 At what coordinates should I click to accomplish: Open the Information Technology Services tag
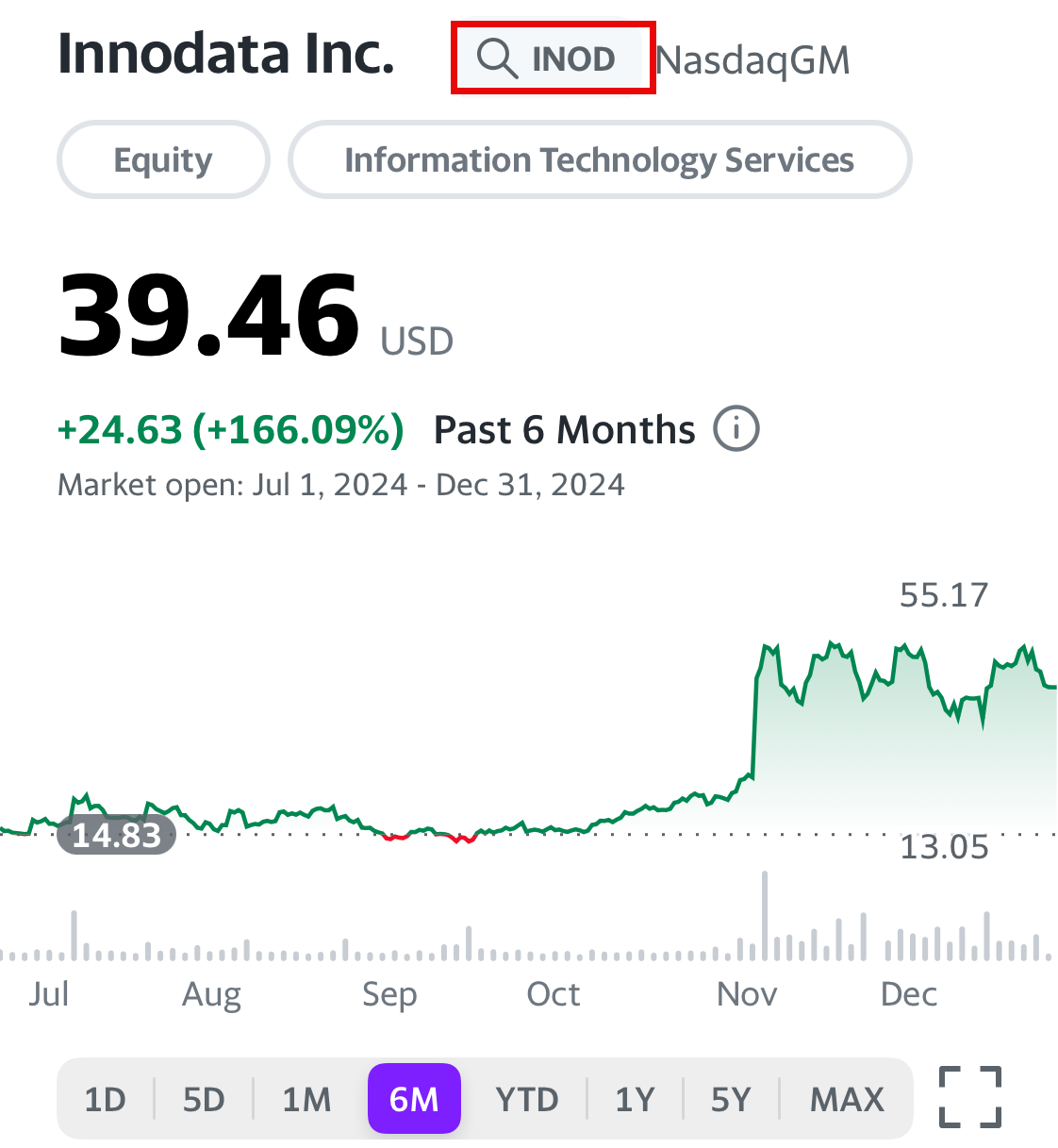[x=600, y=159]
